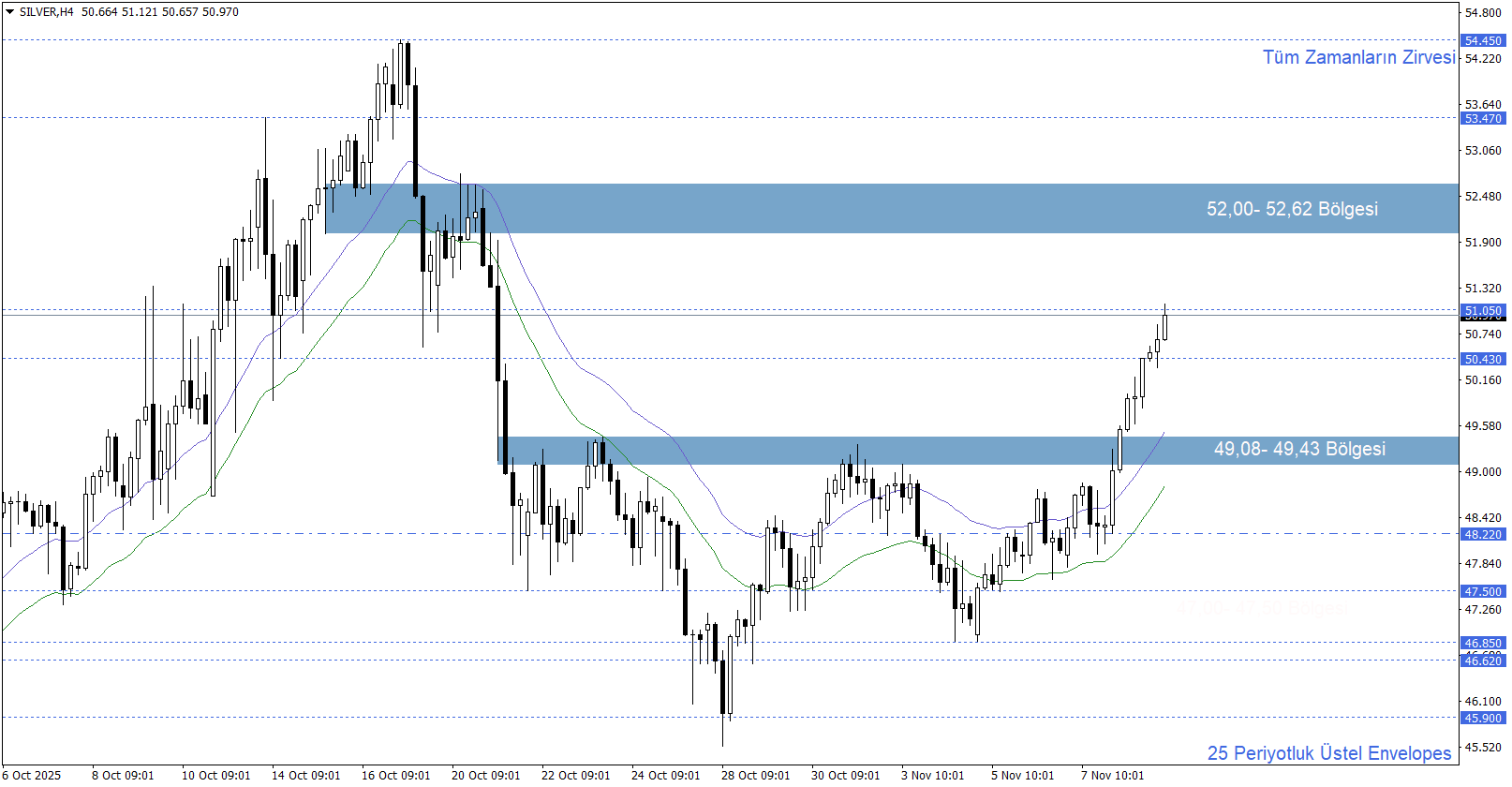
Task: Select the SILVER,H4 symbol title text
Action: 46,12
